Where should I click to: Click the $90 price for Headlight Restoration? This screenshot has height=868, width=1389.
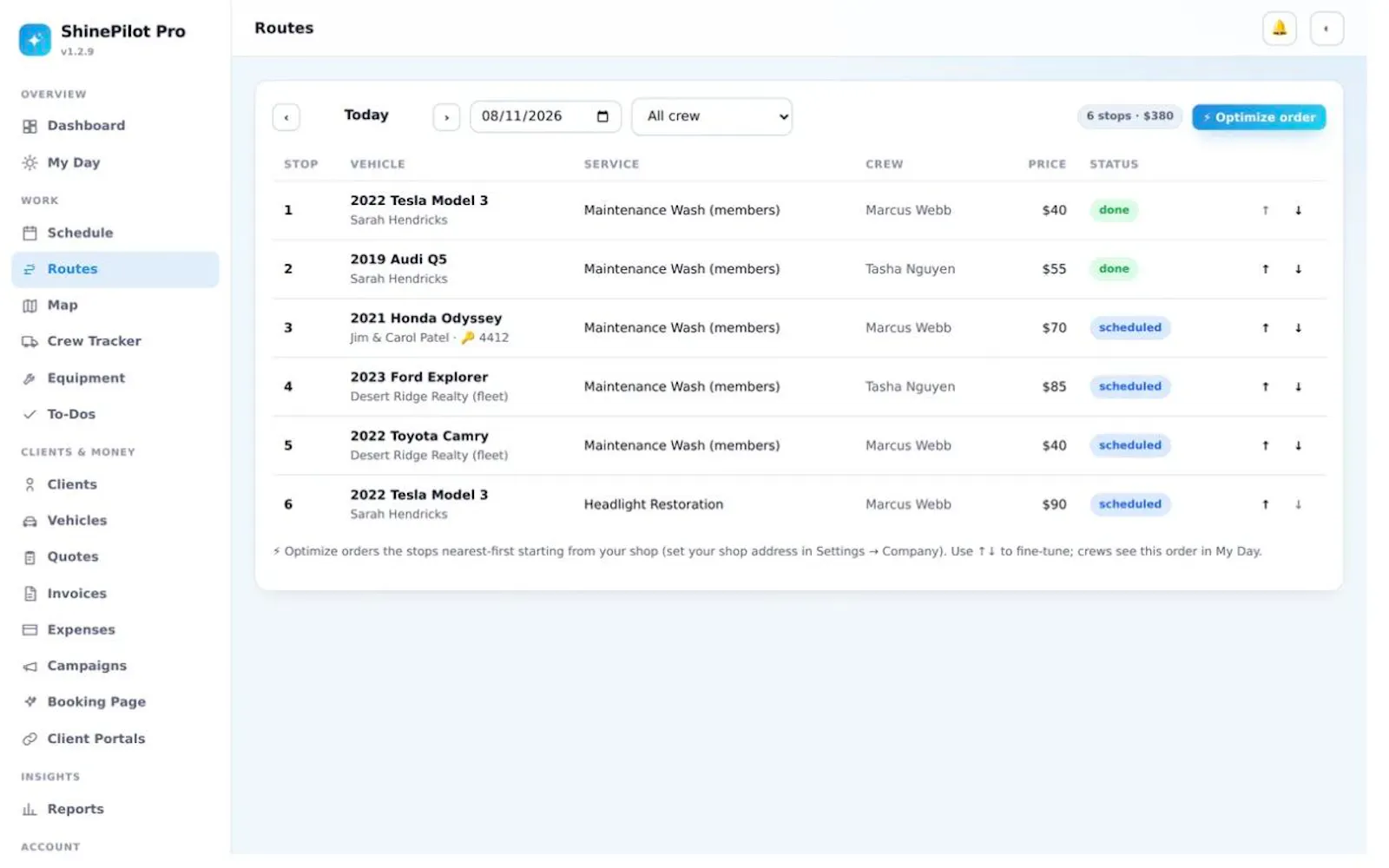tap(1054, 504)
